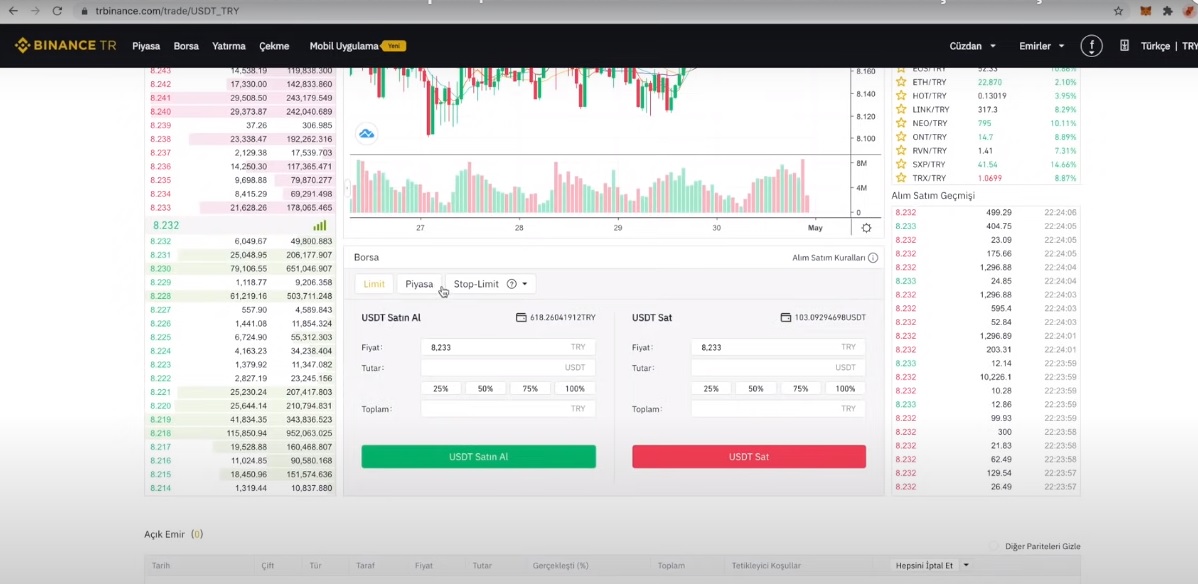Open the Emirler dropdown menu
This screenshot has height=584, width=1198.
pos(1041,46)
